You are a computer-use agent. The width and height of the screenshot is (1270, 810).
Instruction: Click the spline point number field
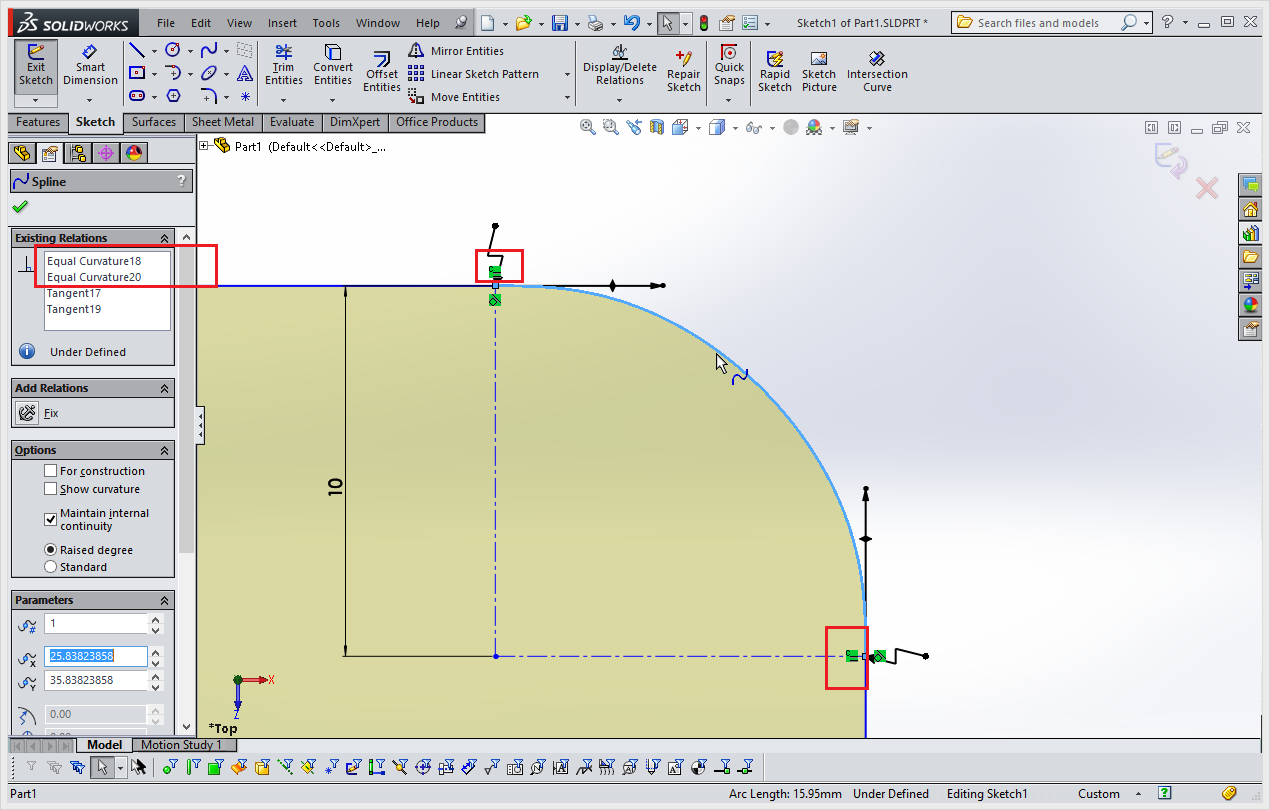click(x=96, y=623)
